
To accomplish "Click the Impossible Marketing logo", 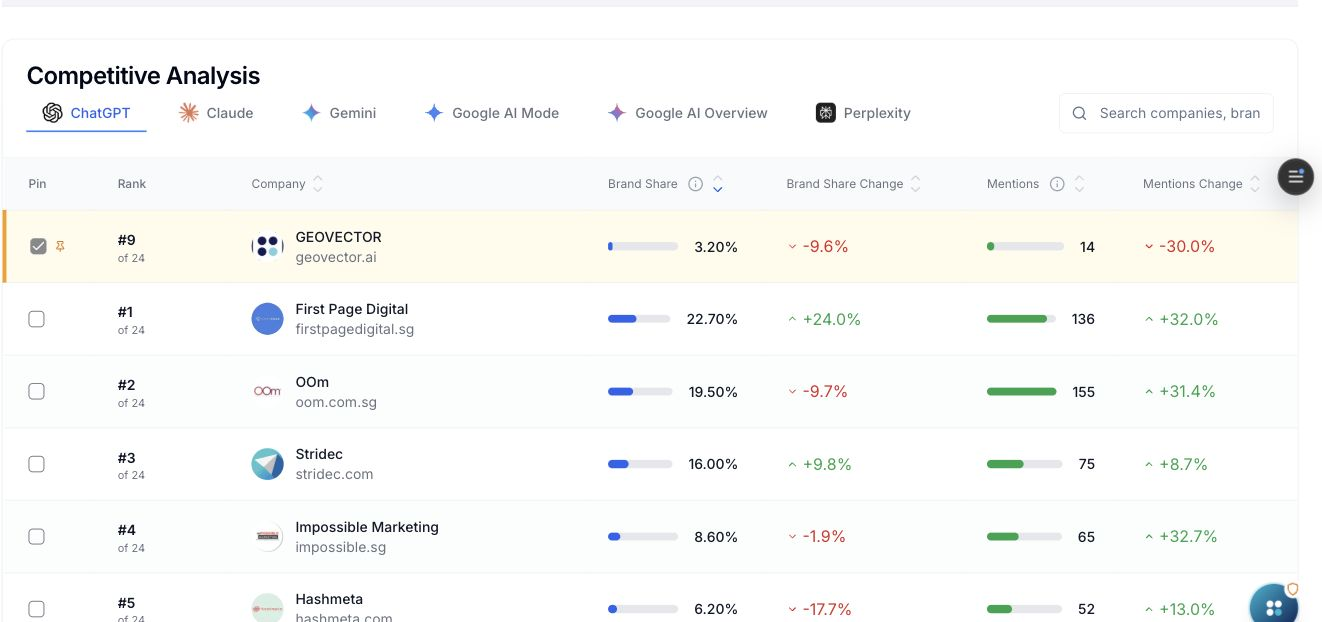I will [267, 536].
